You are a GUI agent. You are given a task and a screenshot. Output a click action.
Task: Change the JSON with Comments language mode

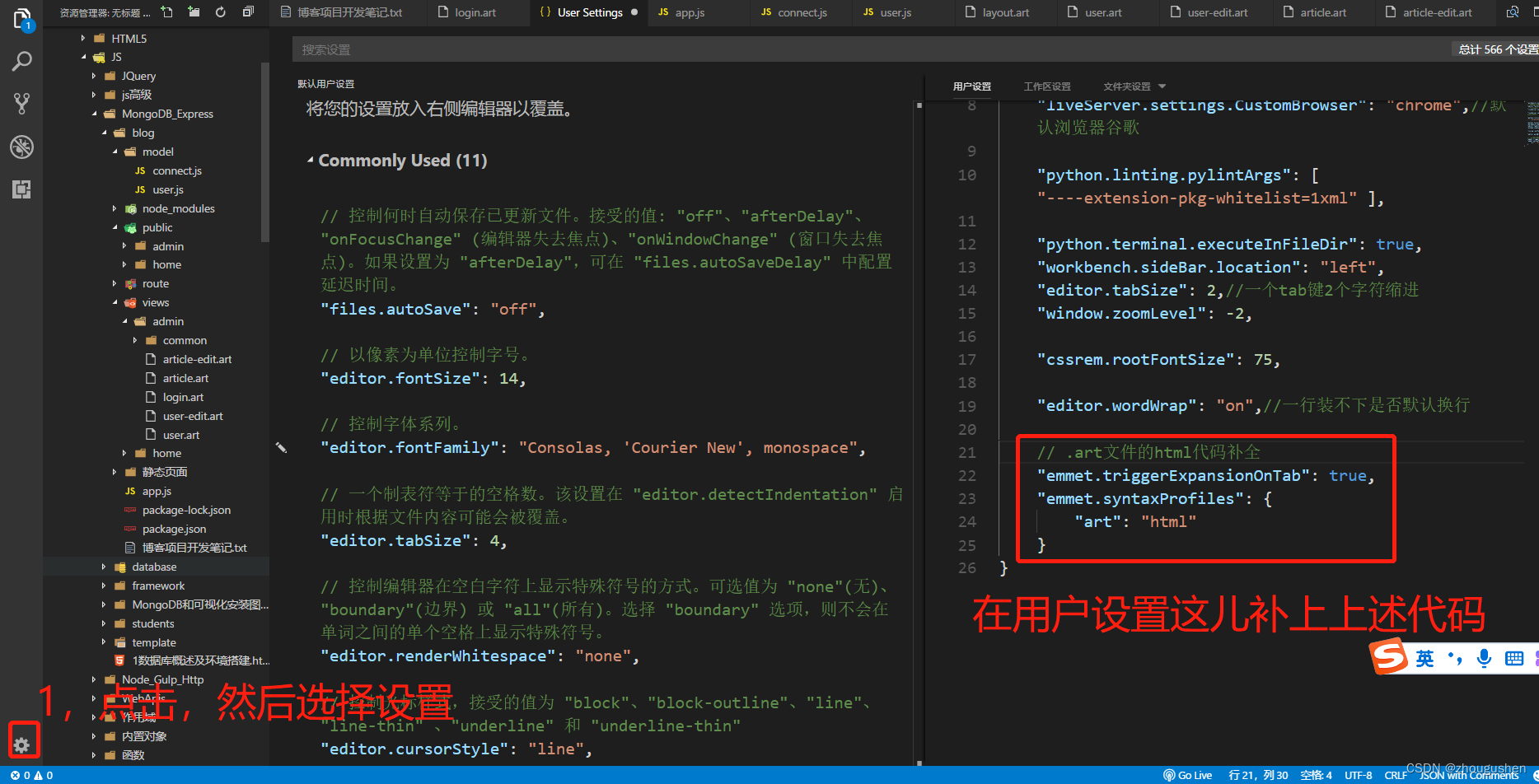coord(1468,774)
